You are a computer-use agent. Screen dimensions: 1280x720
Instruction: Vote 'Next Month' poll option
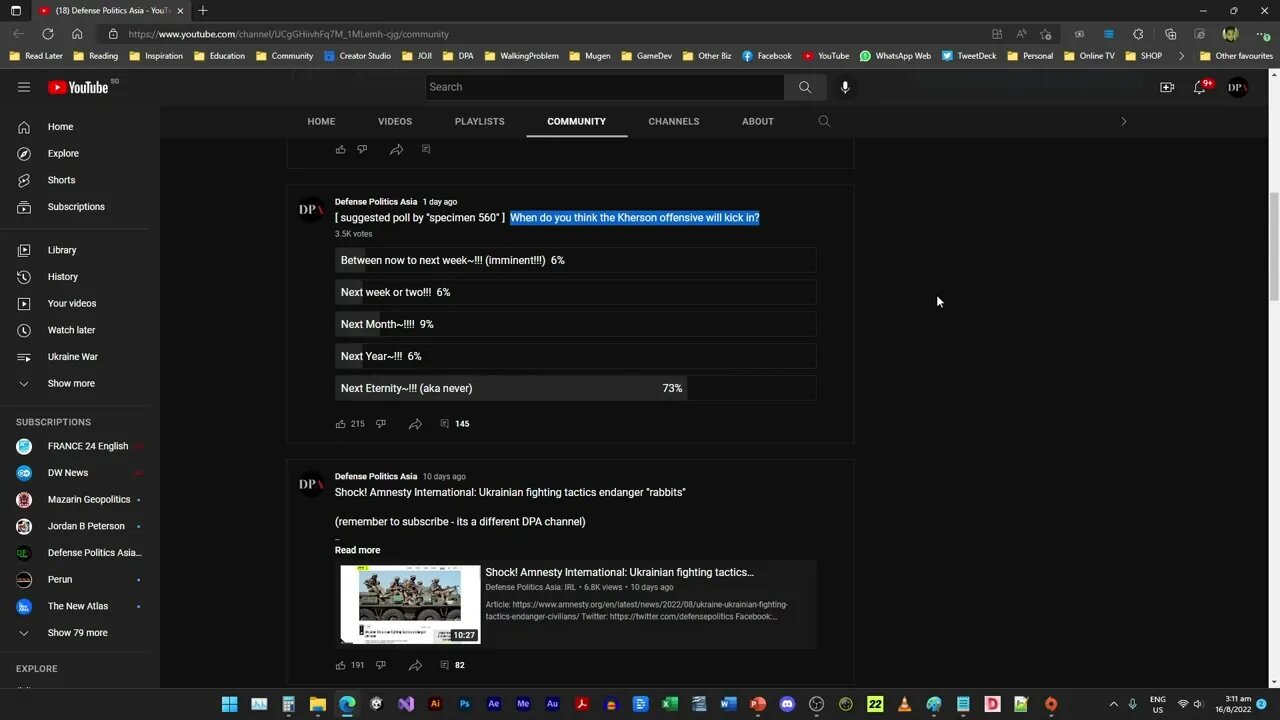click(575, 324)
